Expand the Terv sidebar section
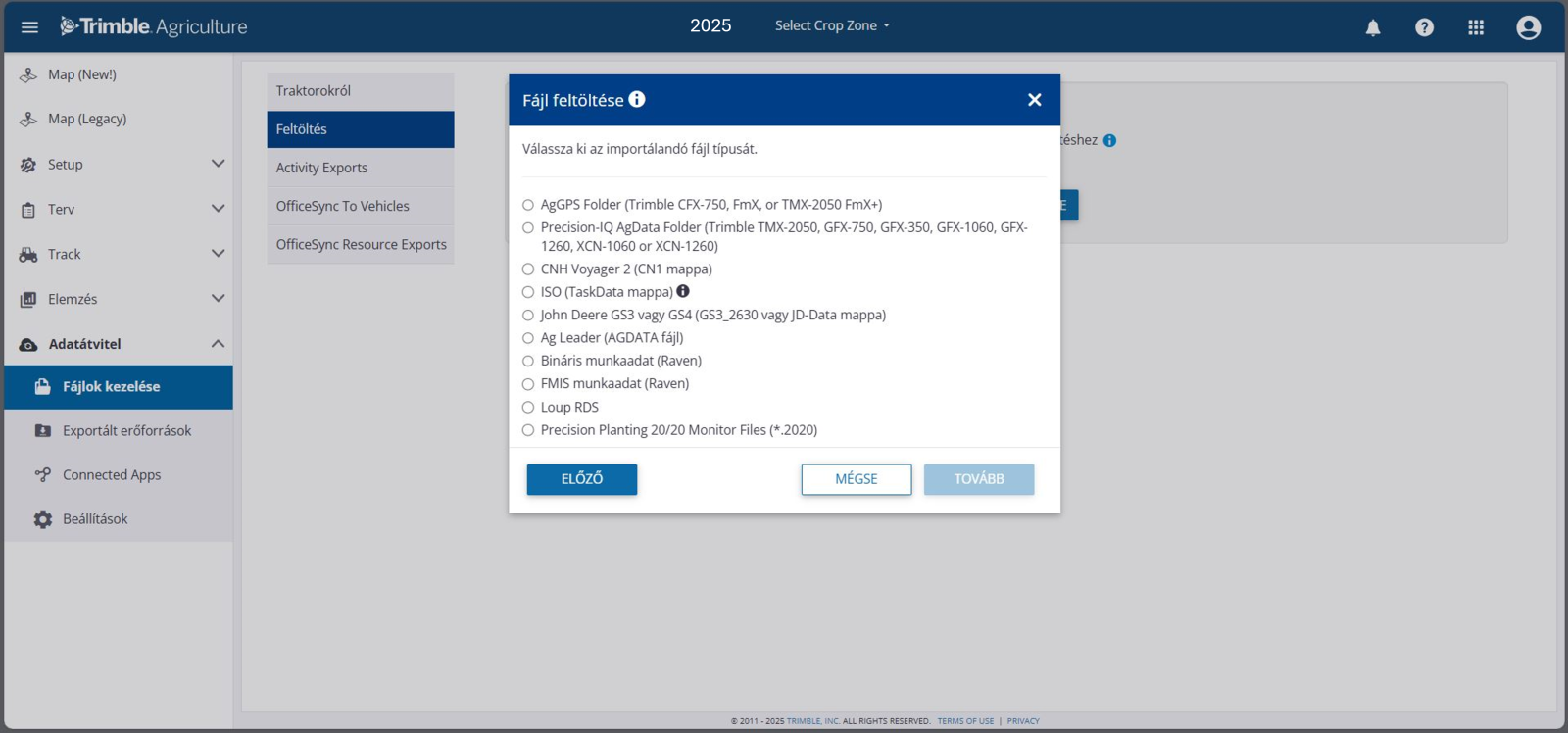This screenshot has width=1568, height=733. pyautogui.click(x=218, y=209)
